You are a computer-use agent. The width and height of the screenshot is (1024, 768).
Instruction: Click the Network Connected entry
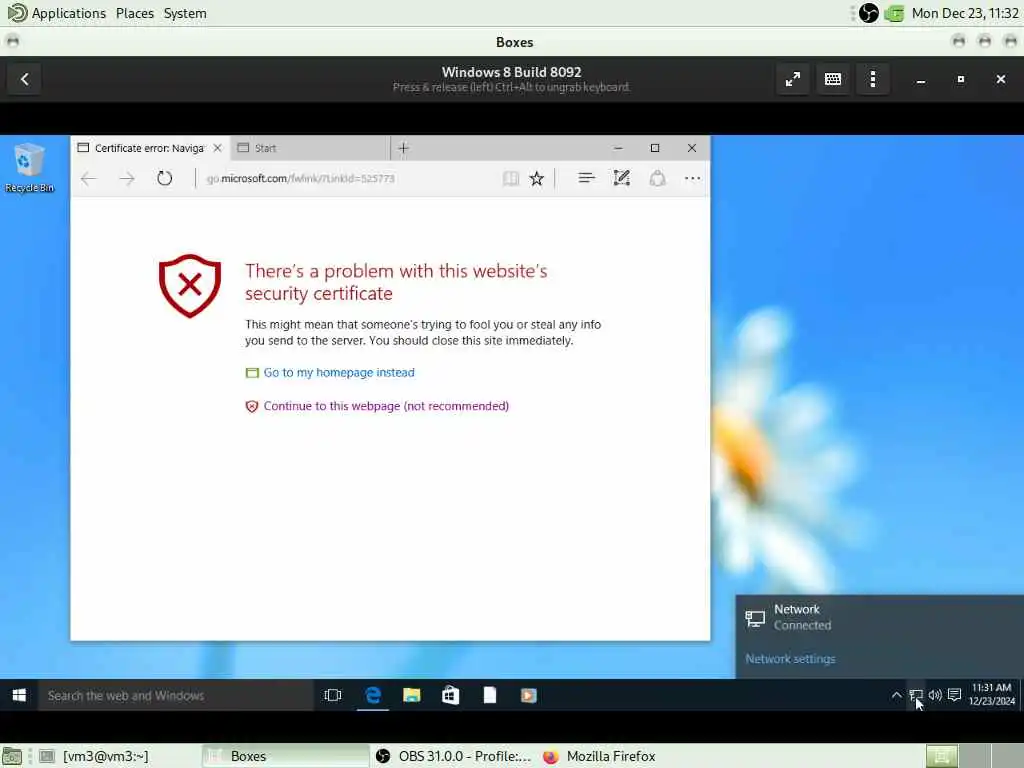(x=879, y=617)
